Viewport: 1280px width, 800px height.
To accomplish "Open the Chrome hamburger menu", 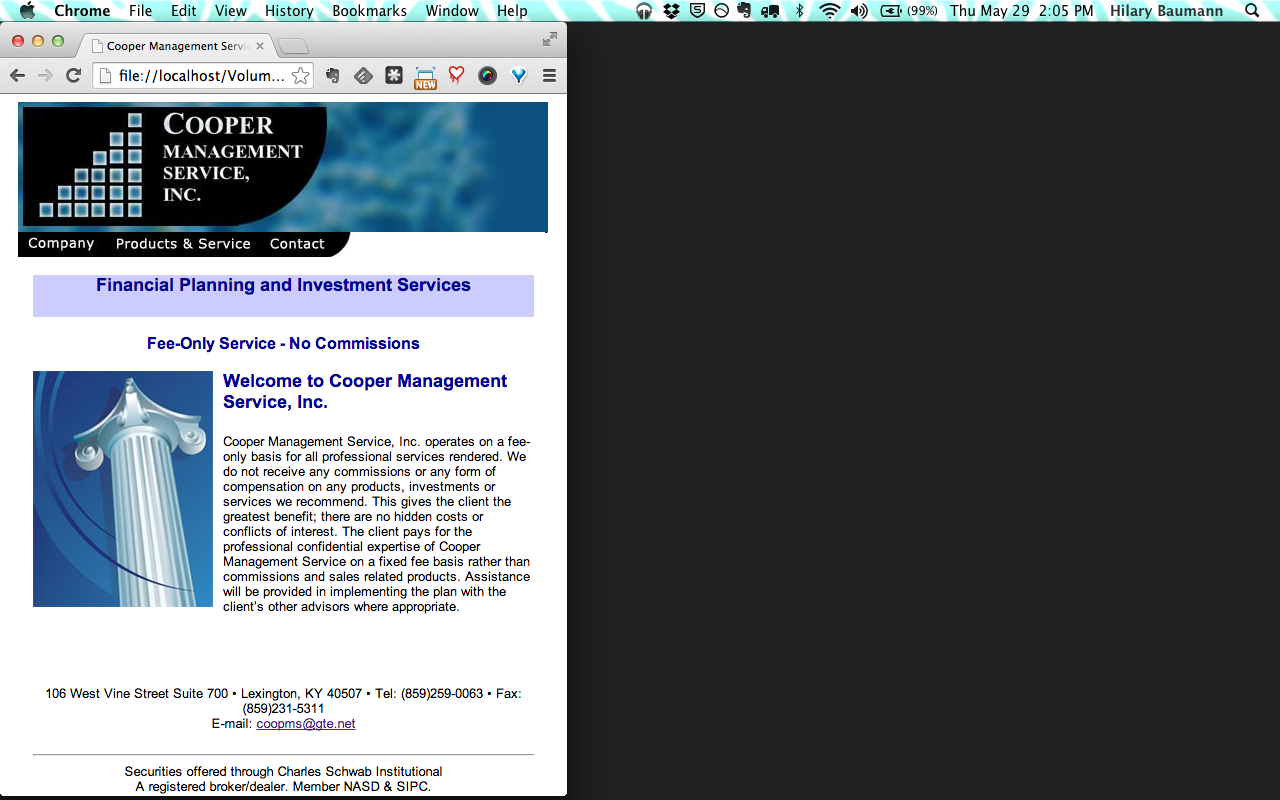I will [x=549, y=76].
